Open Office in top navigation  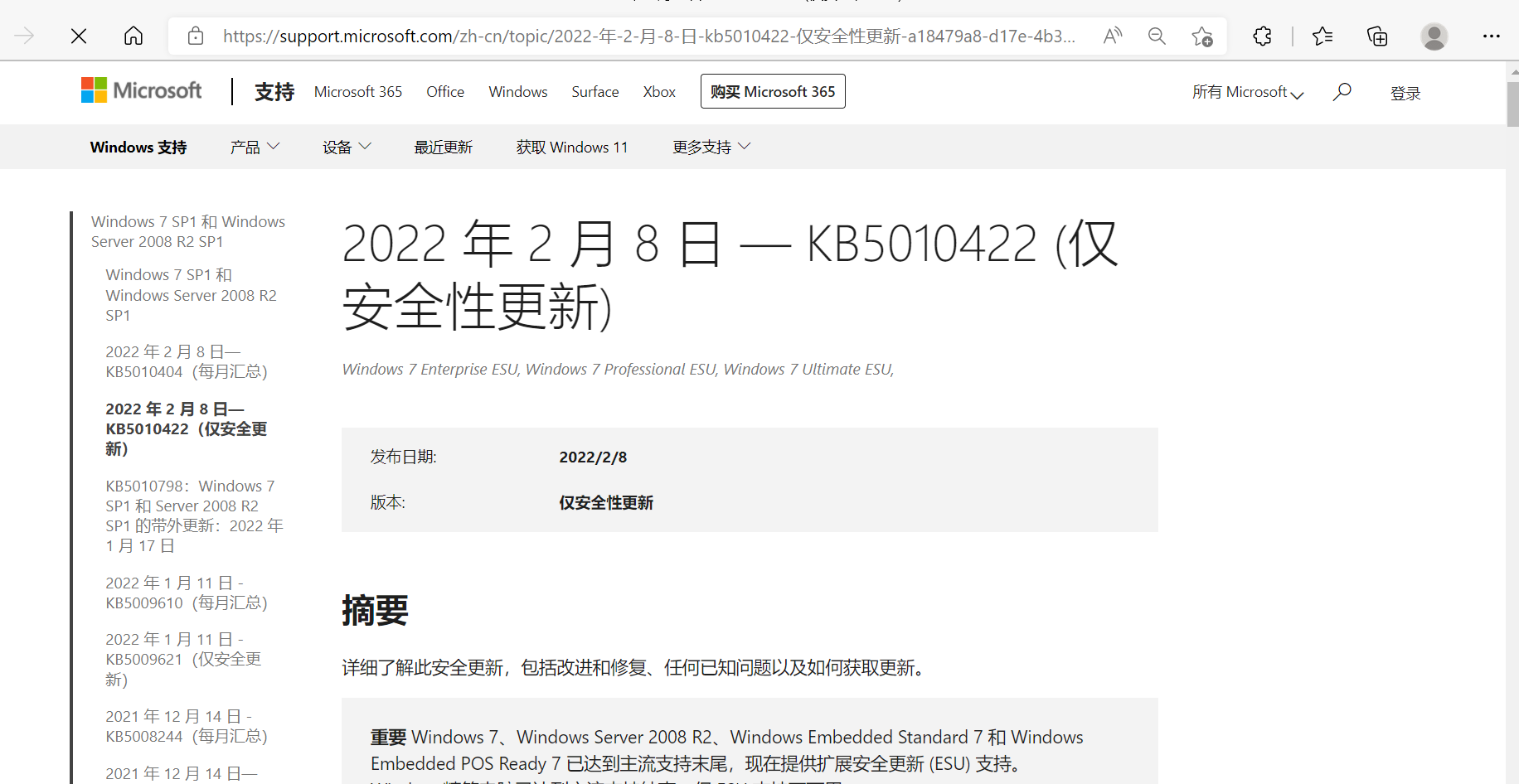point(445,92)
